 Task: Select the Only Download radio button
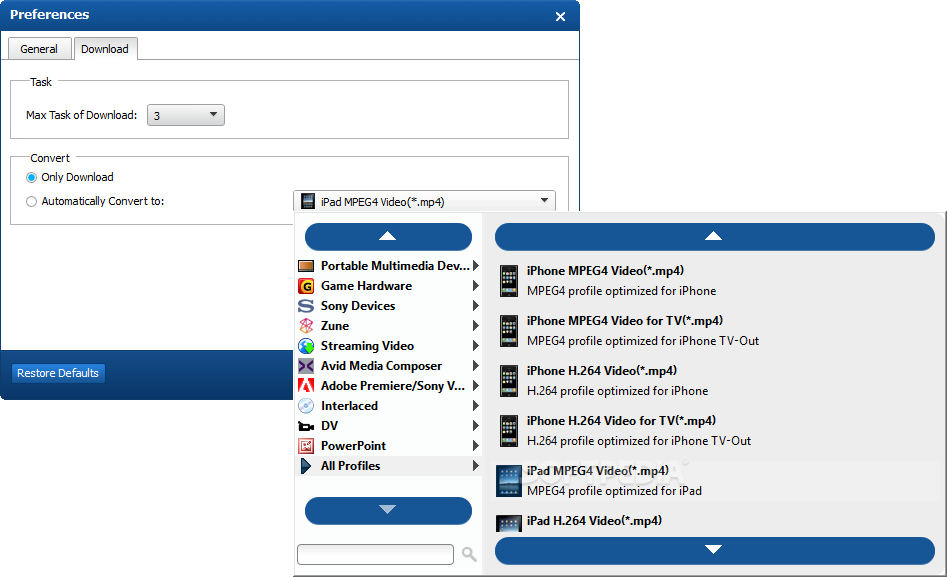tap(31, 178)
